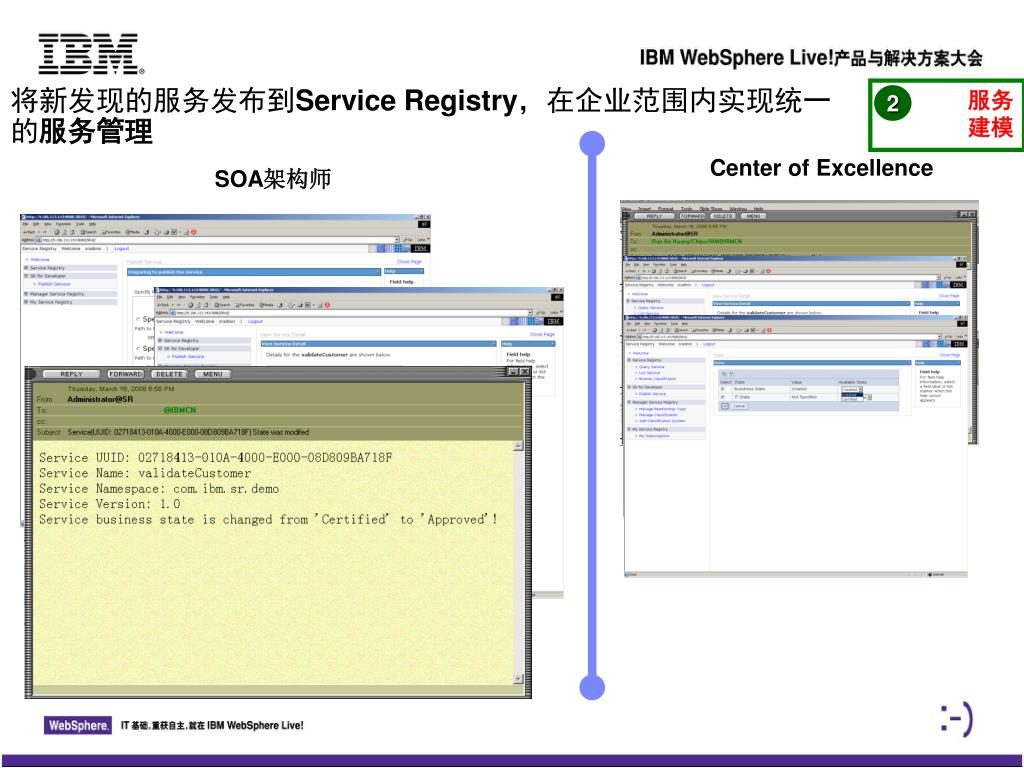Click the 'Service Name: validateCustomer' line
This screenshot has width=1024, height=768.
[145, 473]
